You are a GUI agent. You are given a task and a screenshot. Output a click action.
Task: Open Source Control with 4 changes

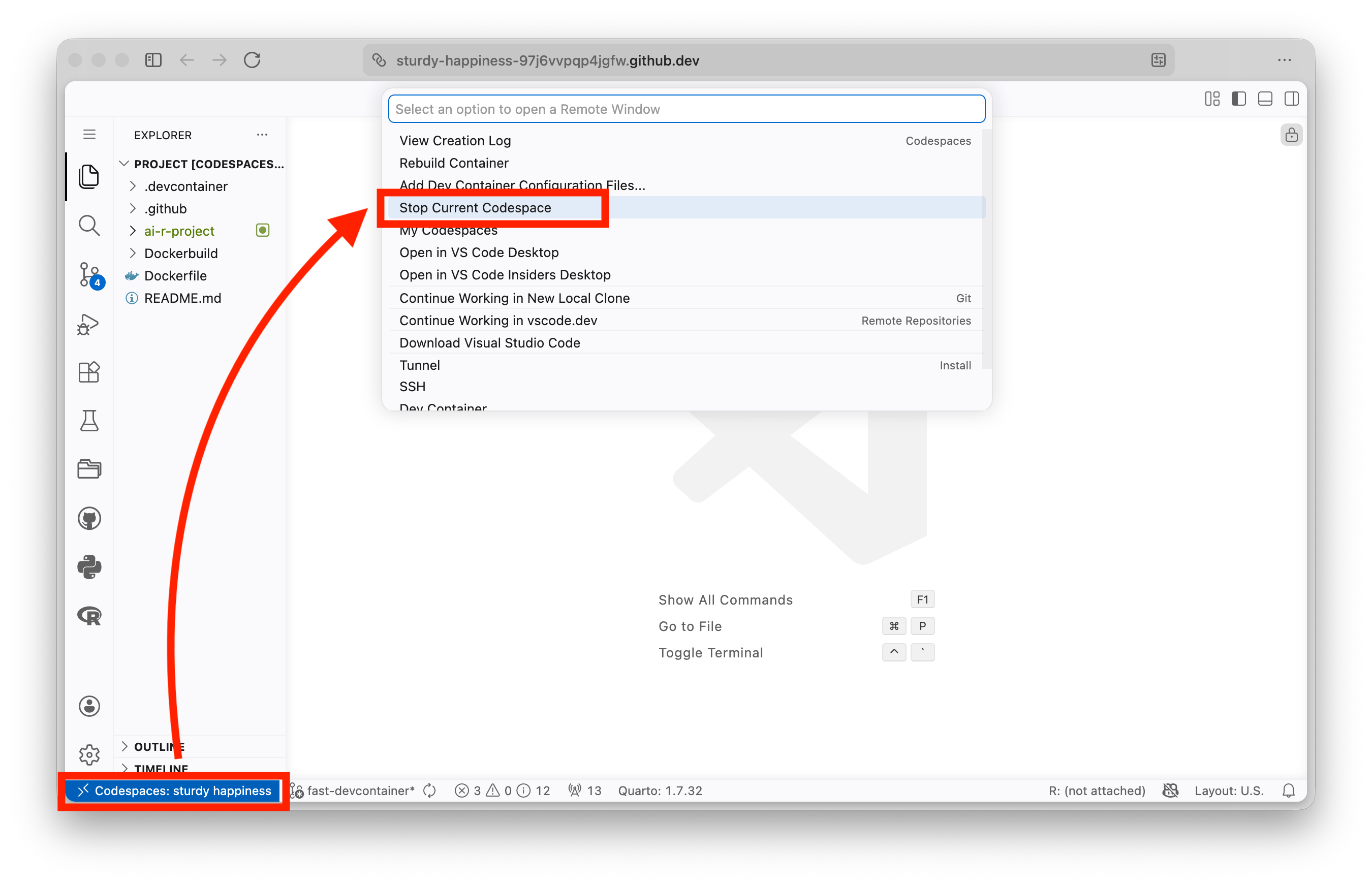pos(90,275)
